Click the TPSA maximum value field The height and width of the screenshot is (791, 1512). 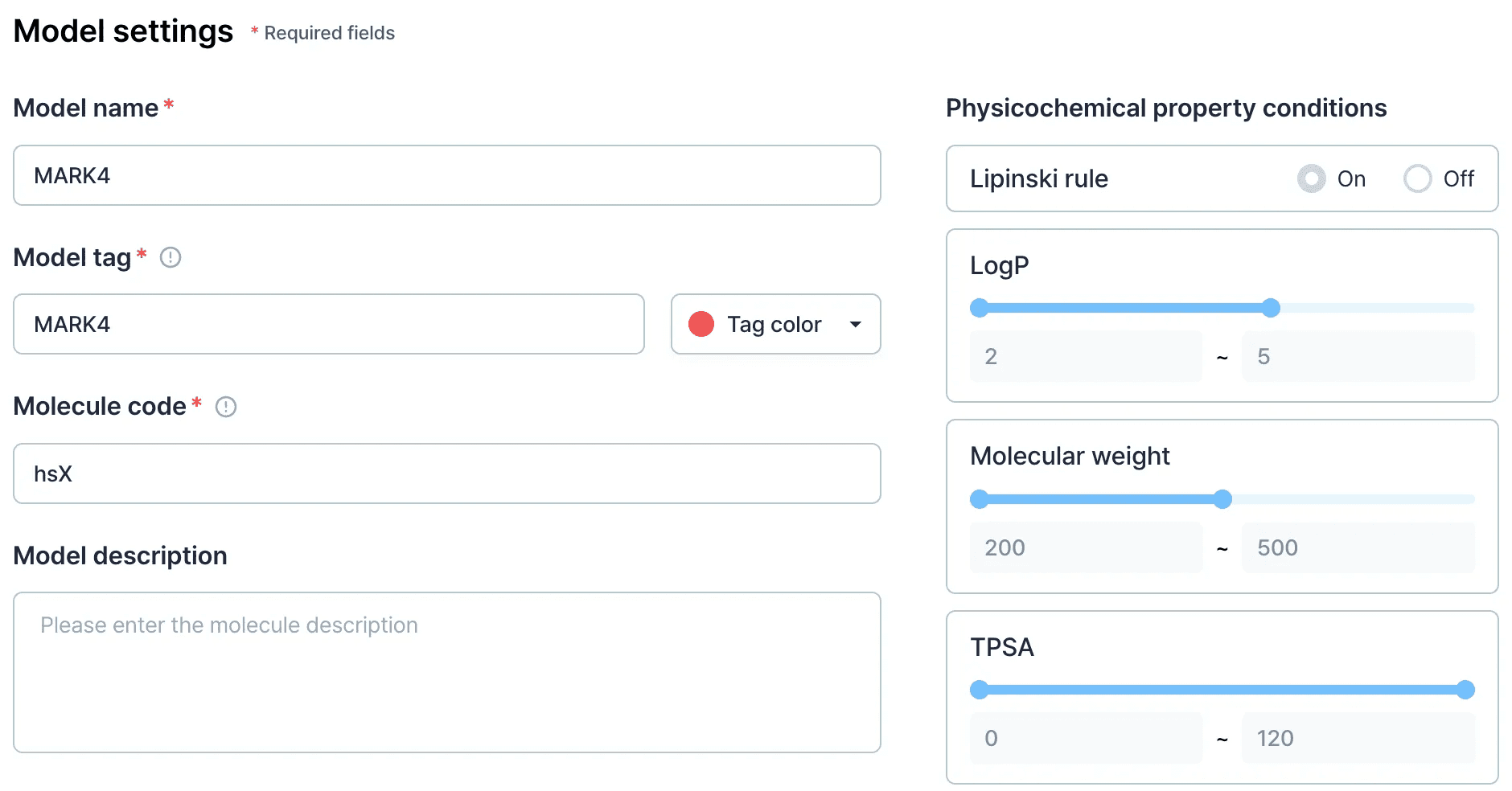pyautogui.click(x=1358, y=738)
